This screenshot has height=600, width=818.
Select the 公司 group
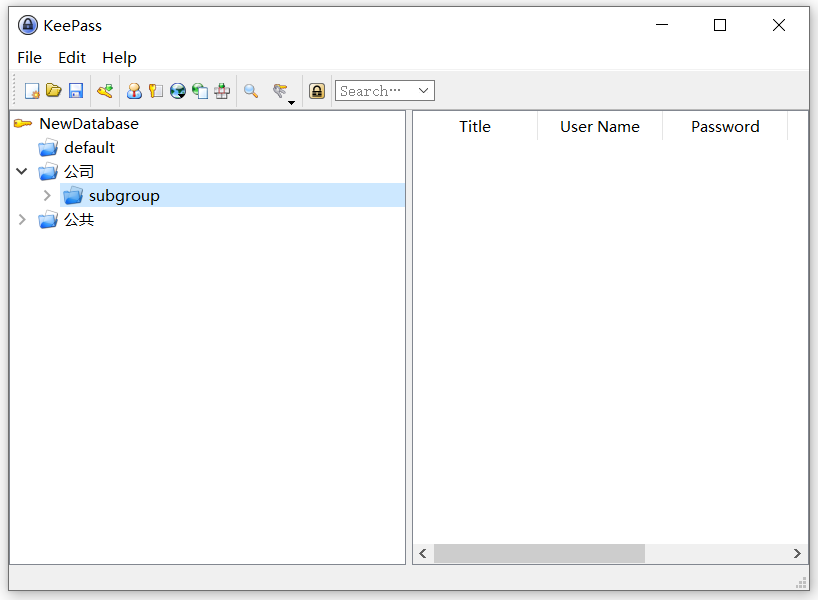79,171
